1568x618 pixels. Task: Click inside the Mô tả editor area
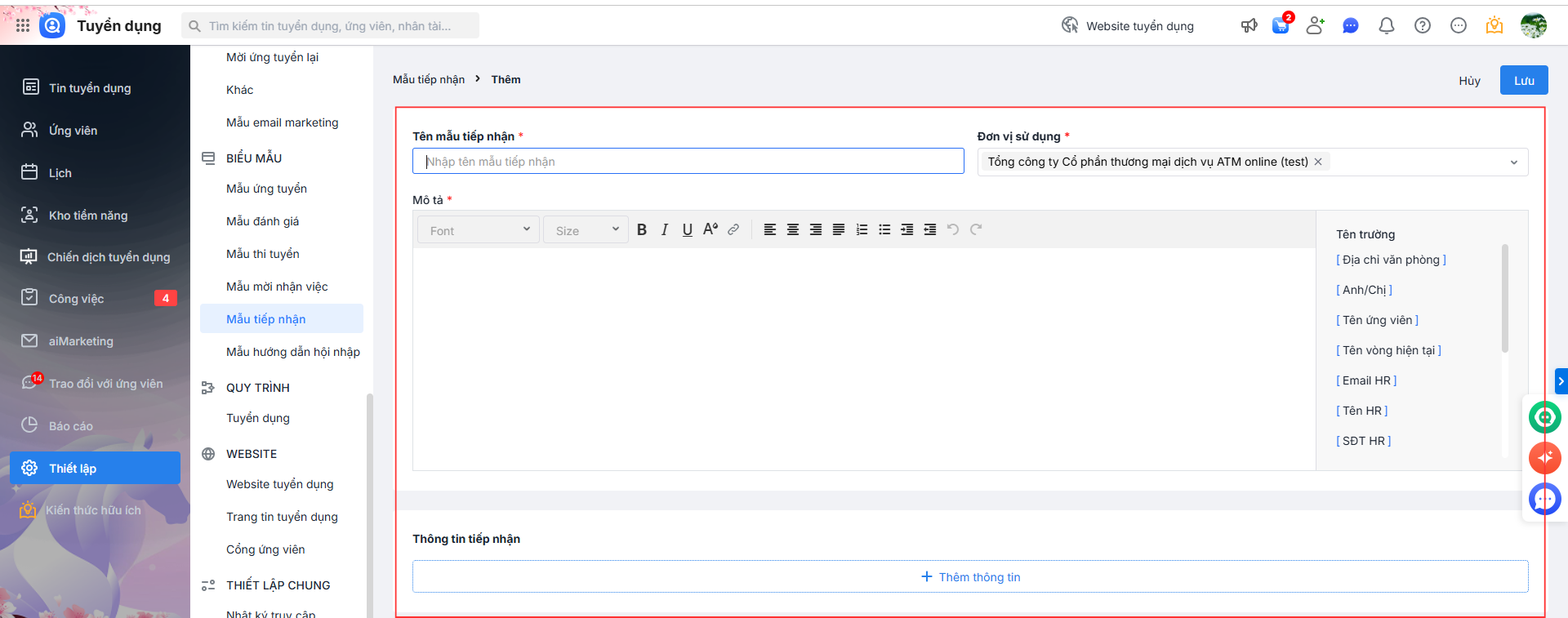tap(864, 358)
